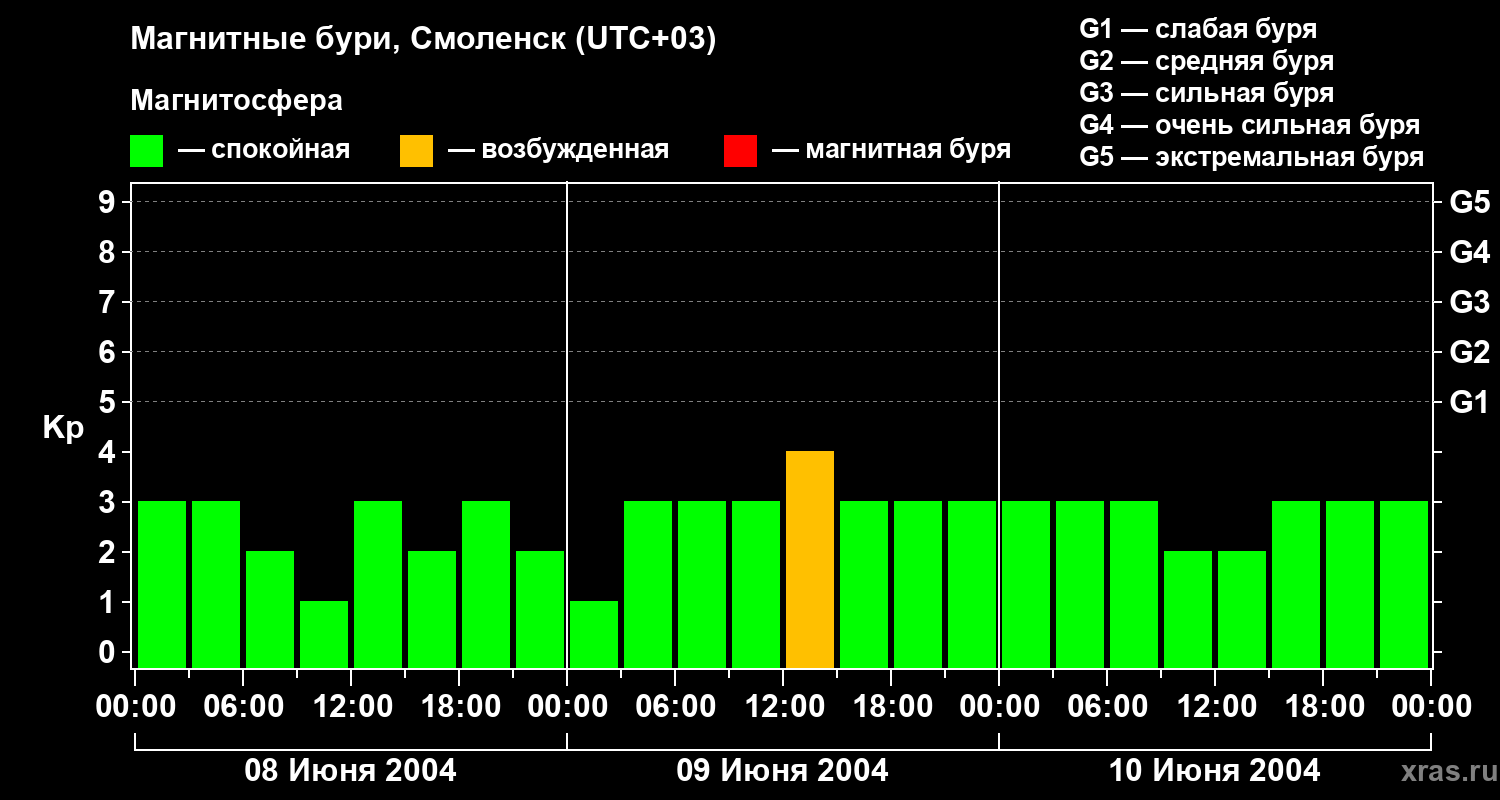Click 'G1 — слабая буря' description
The image size is (1500, 800).
[x=1198, y=29]
